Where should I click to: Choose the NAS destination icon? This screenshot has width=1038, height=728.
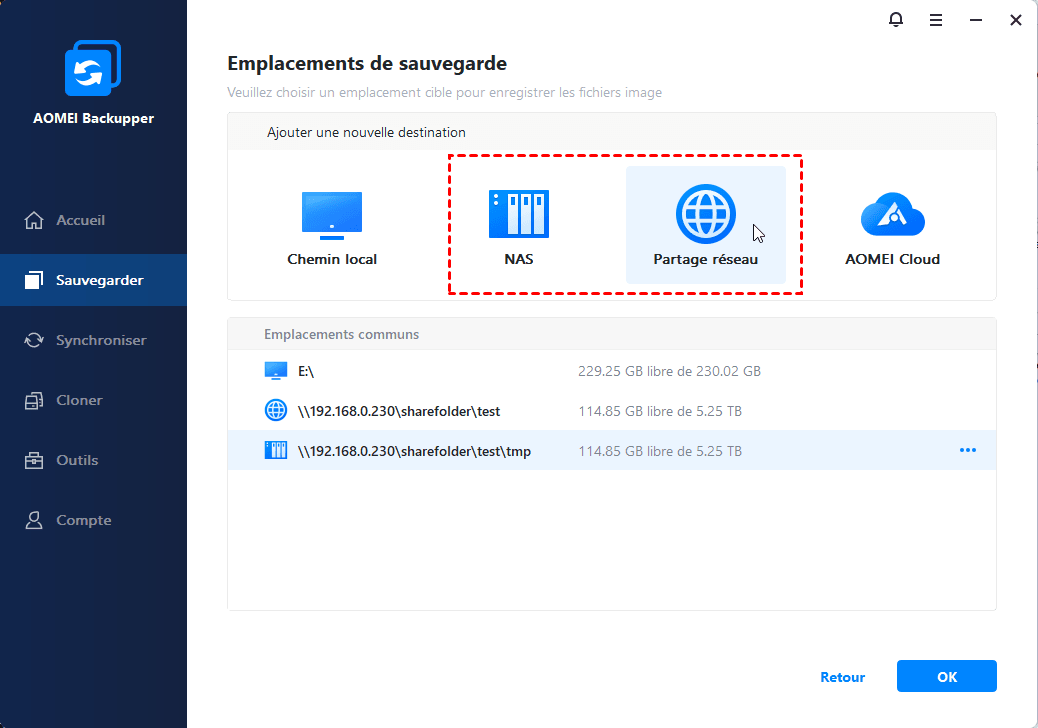pyautogui.click(x=519, y=214)
